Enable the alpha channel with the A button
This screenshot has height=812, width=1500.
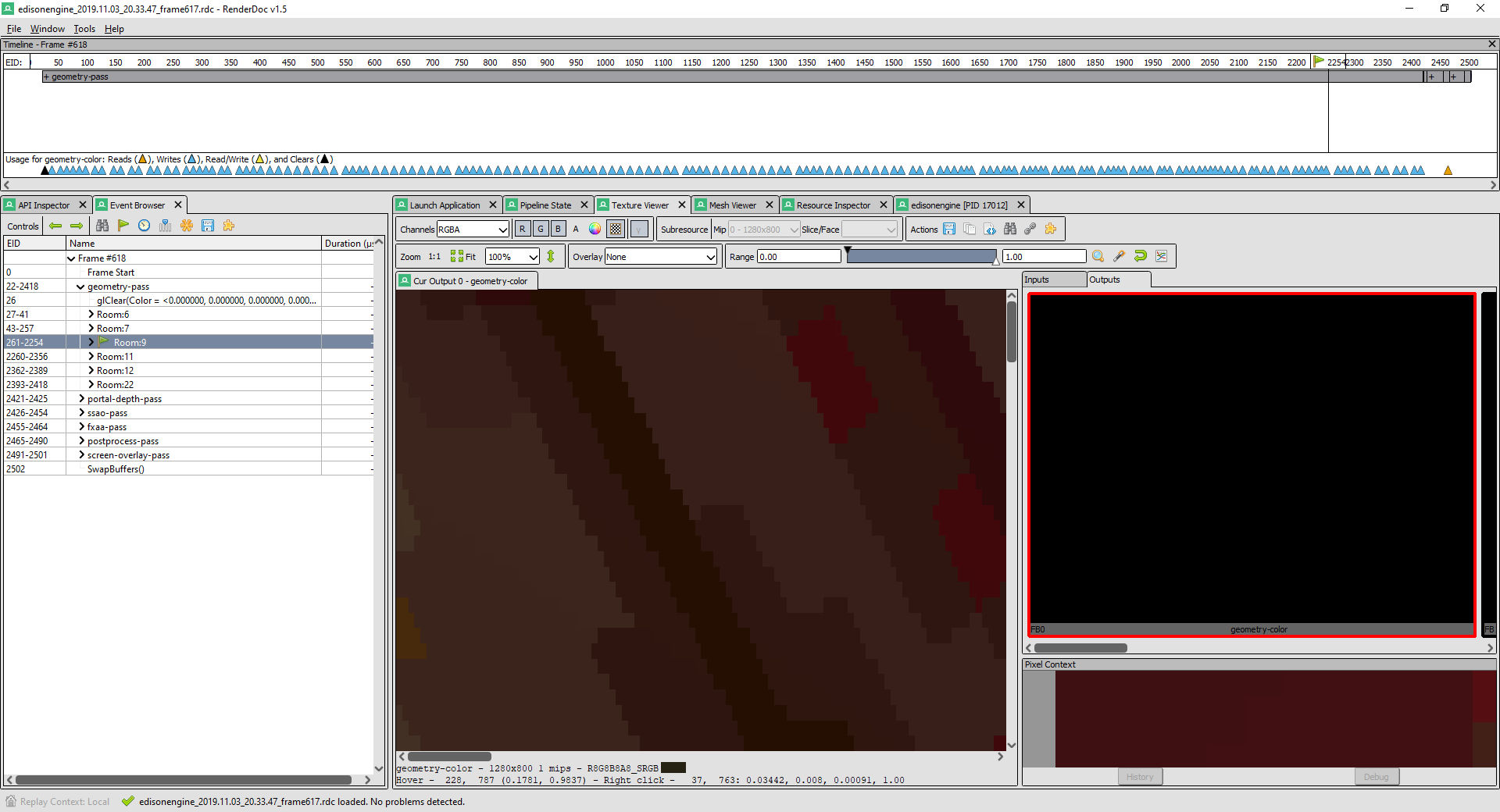click(x=576, y=229)
